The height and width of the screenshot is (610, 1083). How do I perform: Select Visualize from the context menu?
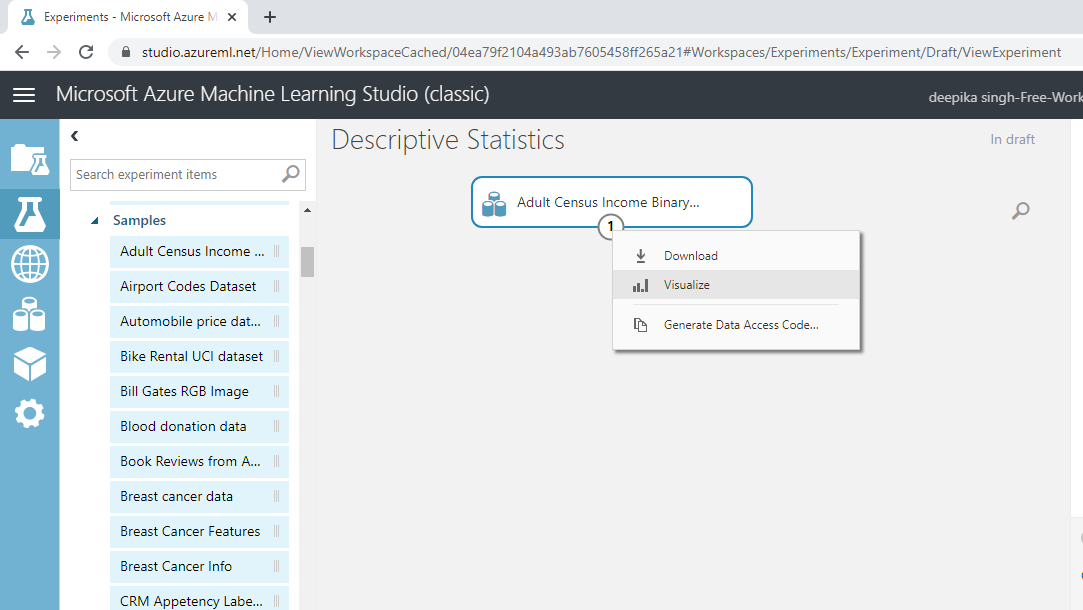[x=736, y=285]
